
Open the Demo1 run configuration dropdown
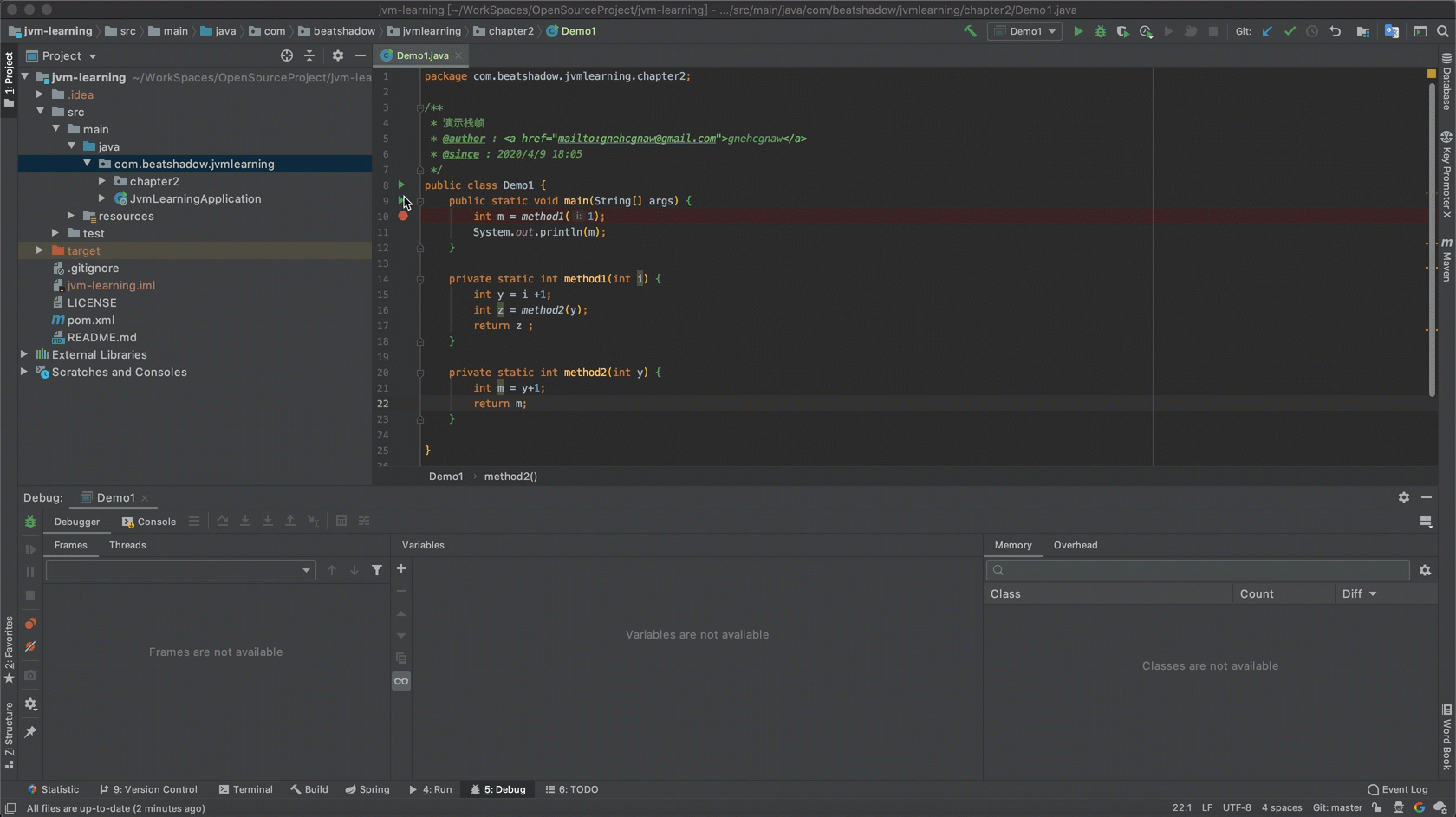coord(1025,31)
